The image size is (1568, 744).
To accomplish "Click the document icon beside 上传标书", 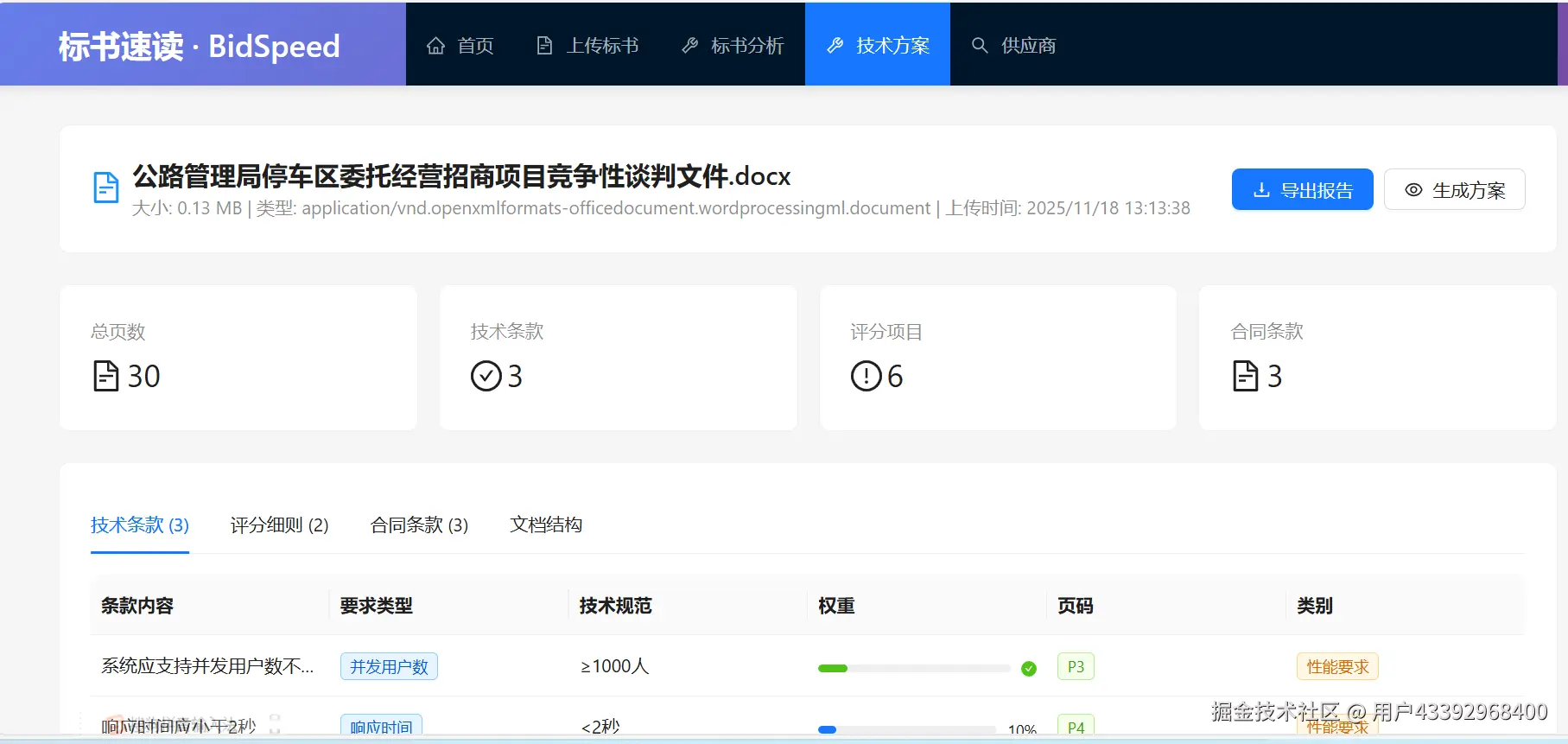I will (544, 46).
